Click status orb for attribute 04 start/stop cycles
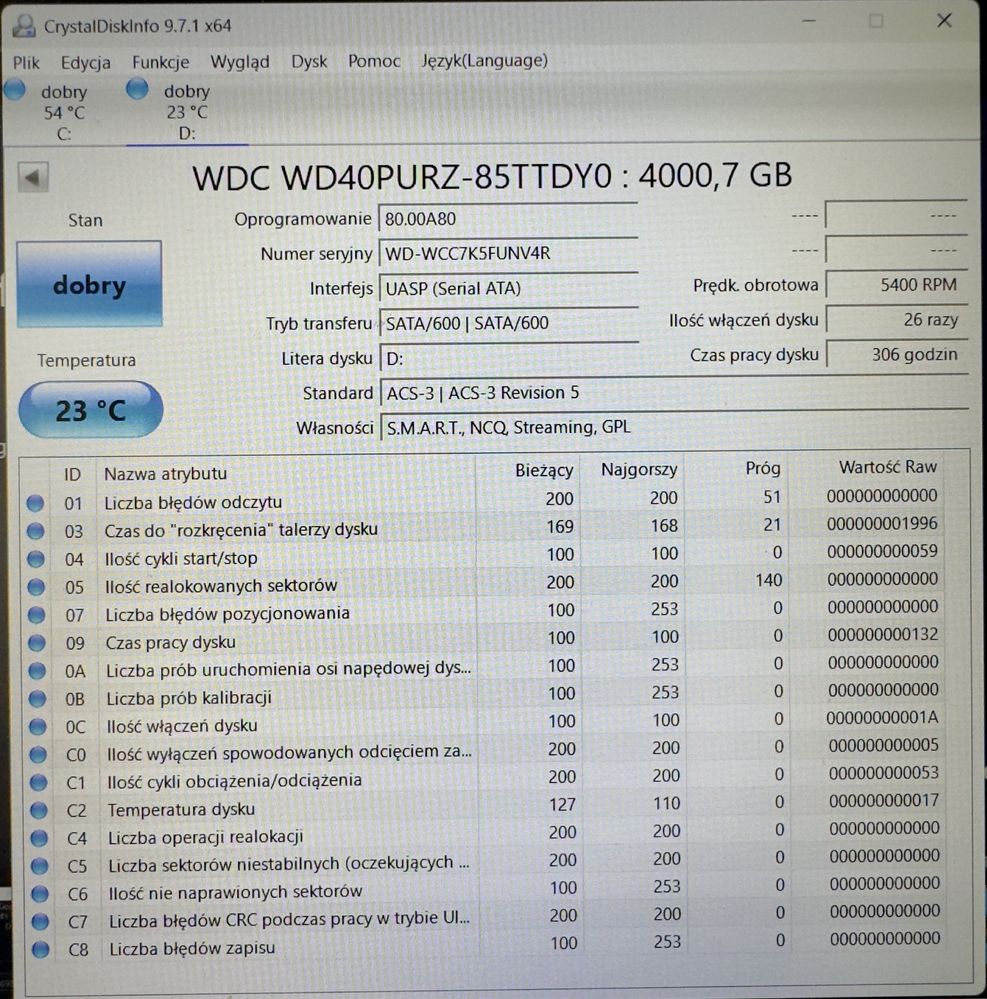 [x=36, y=559]
